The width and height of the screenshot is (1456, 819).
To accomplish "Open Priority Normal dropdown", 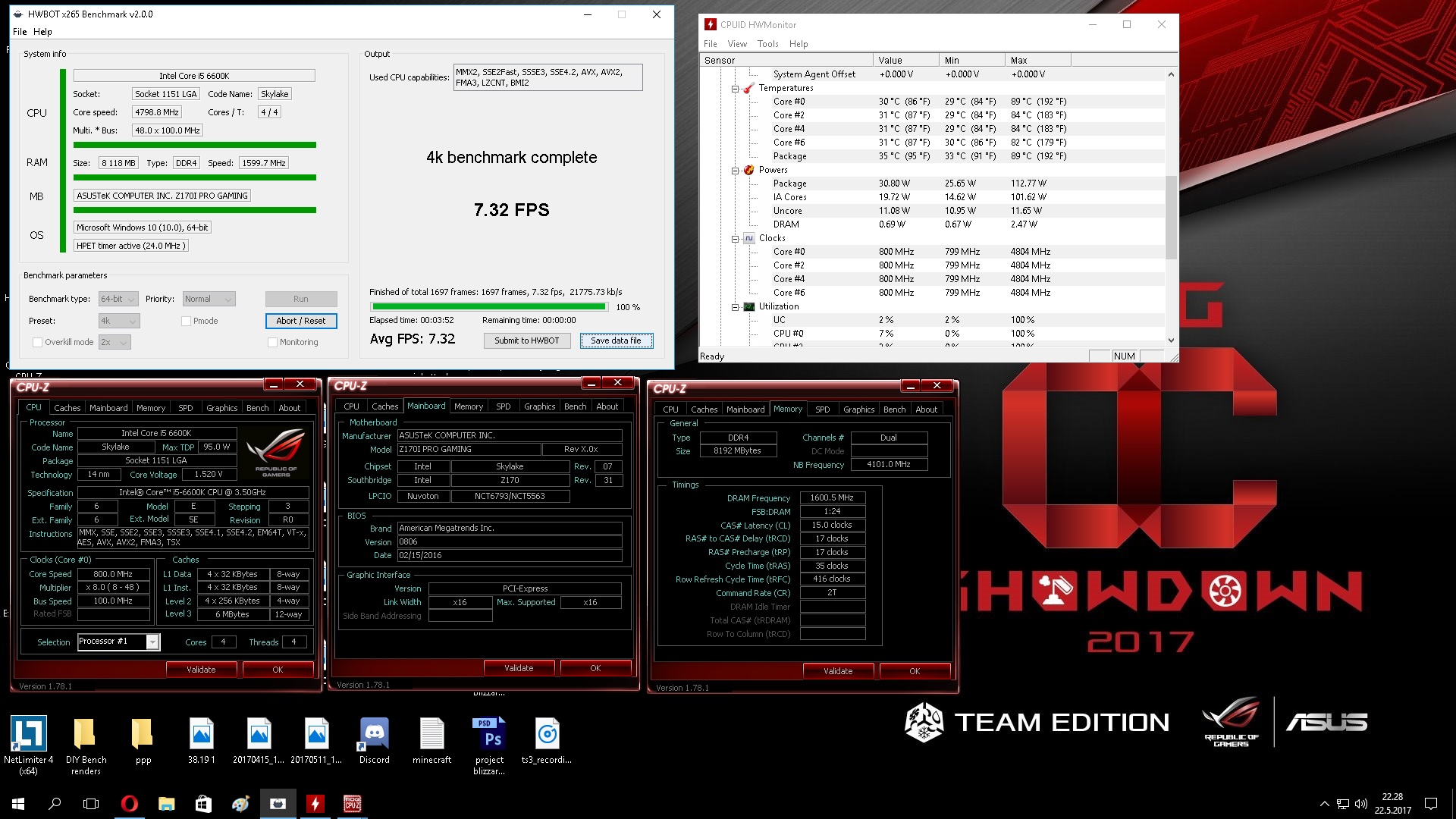I will tap(209, 299).
